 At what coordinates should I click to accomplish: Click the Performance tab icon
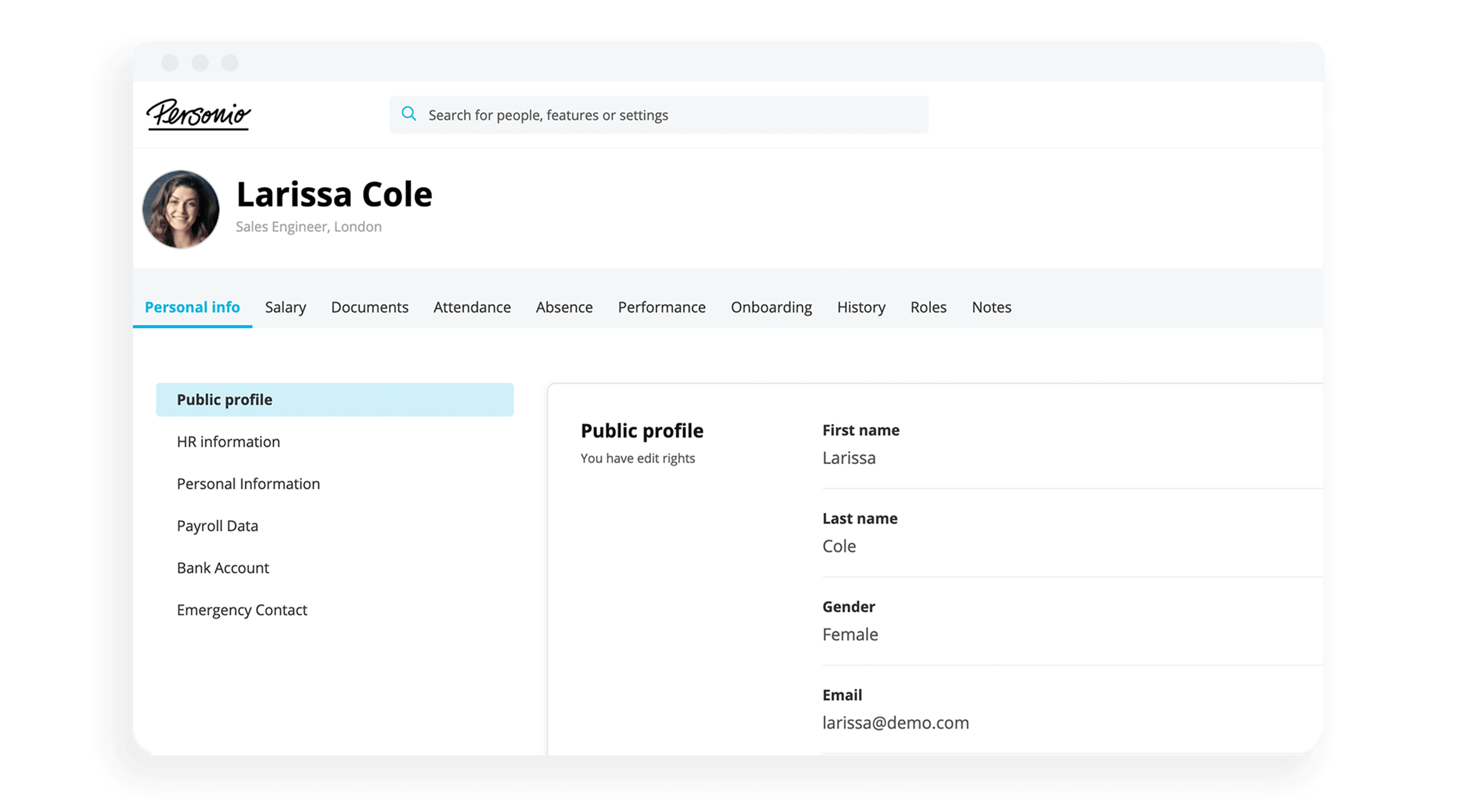click(x=661, y=307)
